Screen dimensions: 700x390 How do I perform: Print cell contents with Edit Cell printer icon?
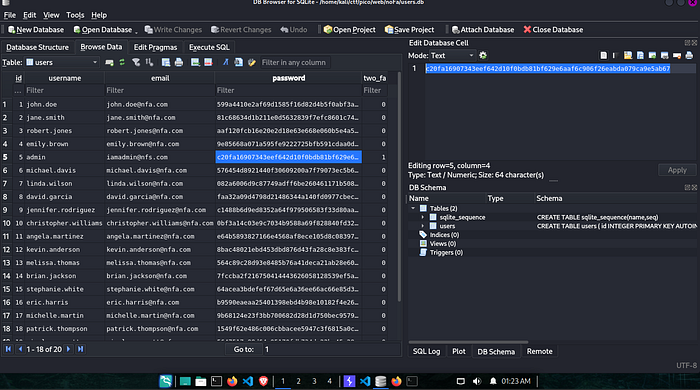click(x=689, y=55)
